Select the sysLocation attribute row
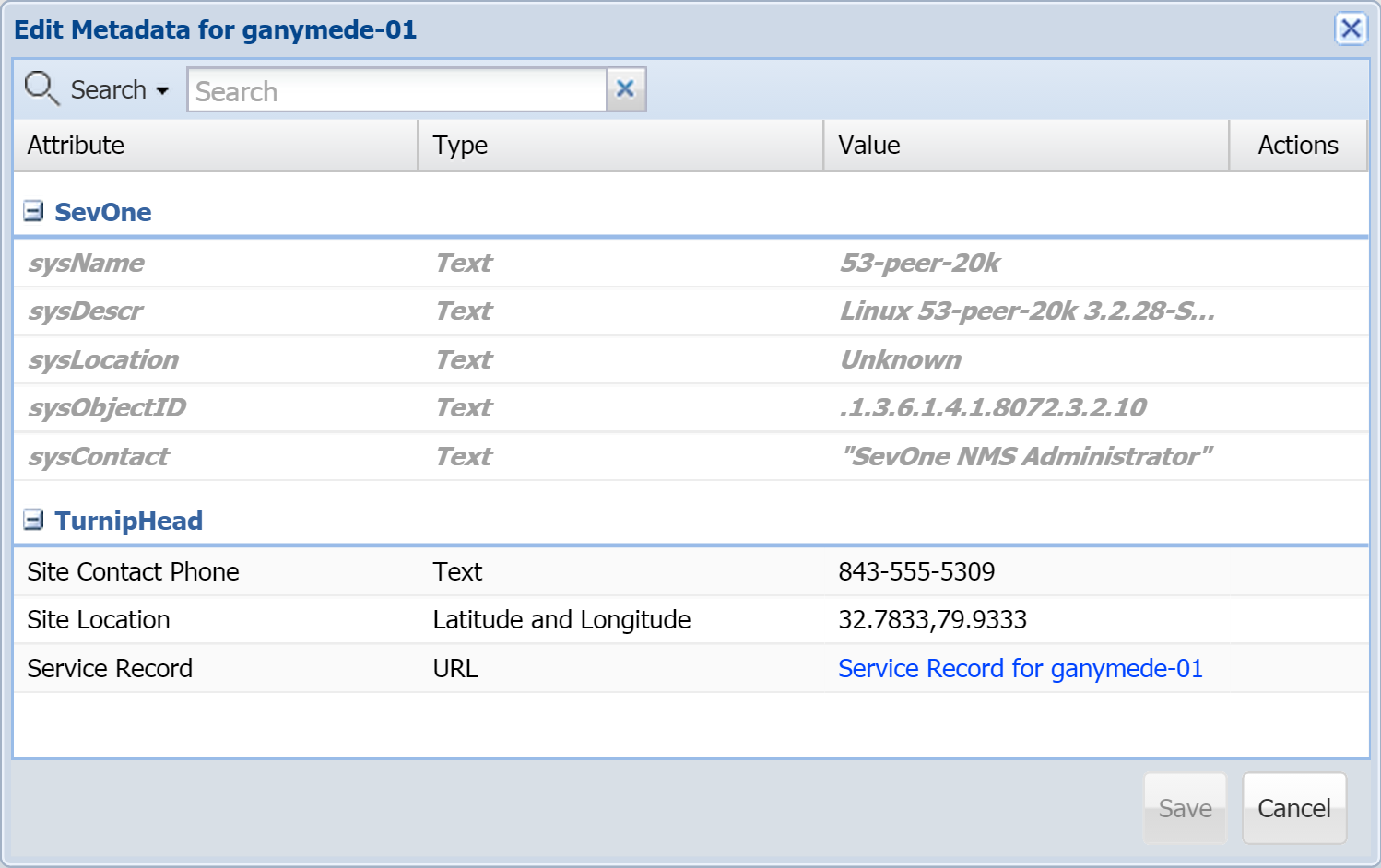Viewport: 1381px width, 868px height. (690, 359)
